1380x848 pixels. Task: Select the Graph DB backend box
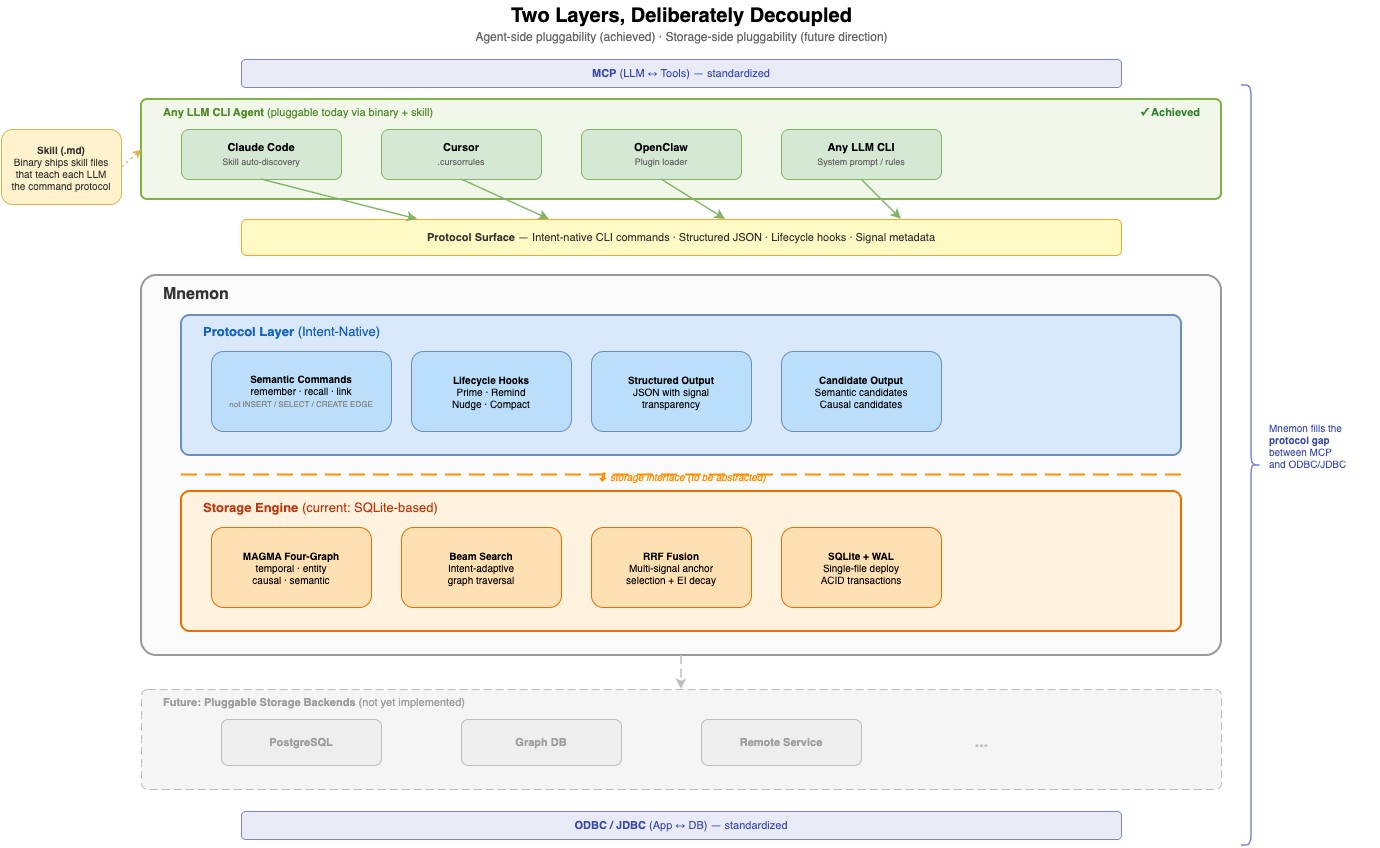click(x=541, y=742)
